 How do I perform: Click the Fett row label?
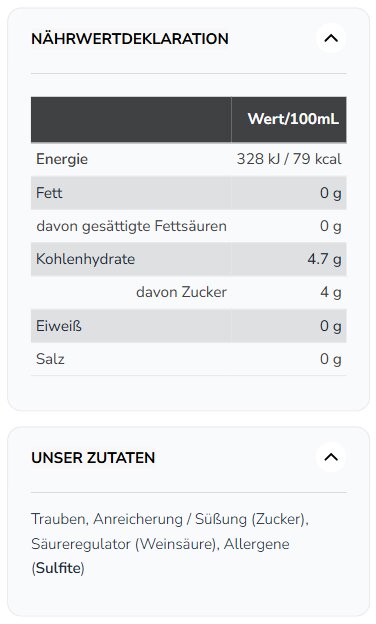pos(49,193)
